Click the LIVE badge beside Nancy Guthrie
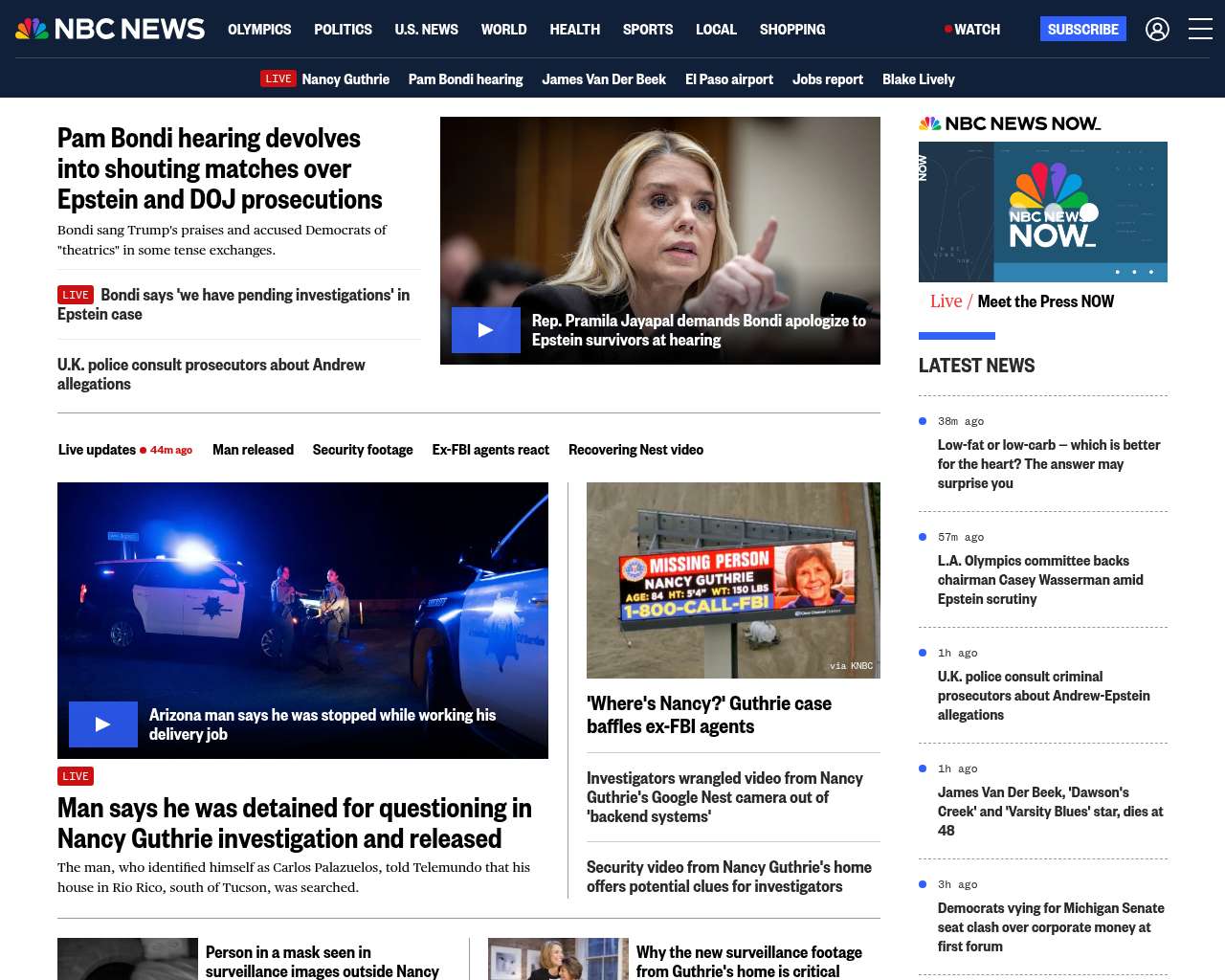Viewport: 1225px width, 980px height. coord(278,79)
